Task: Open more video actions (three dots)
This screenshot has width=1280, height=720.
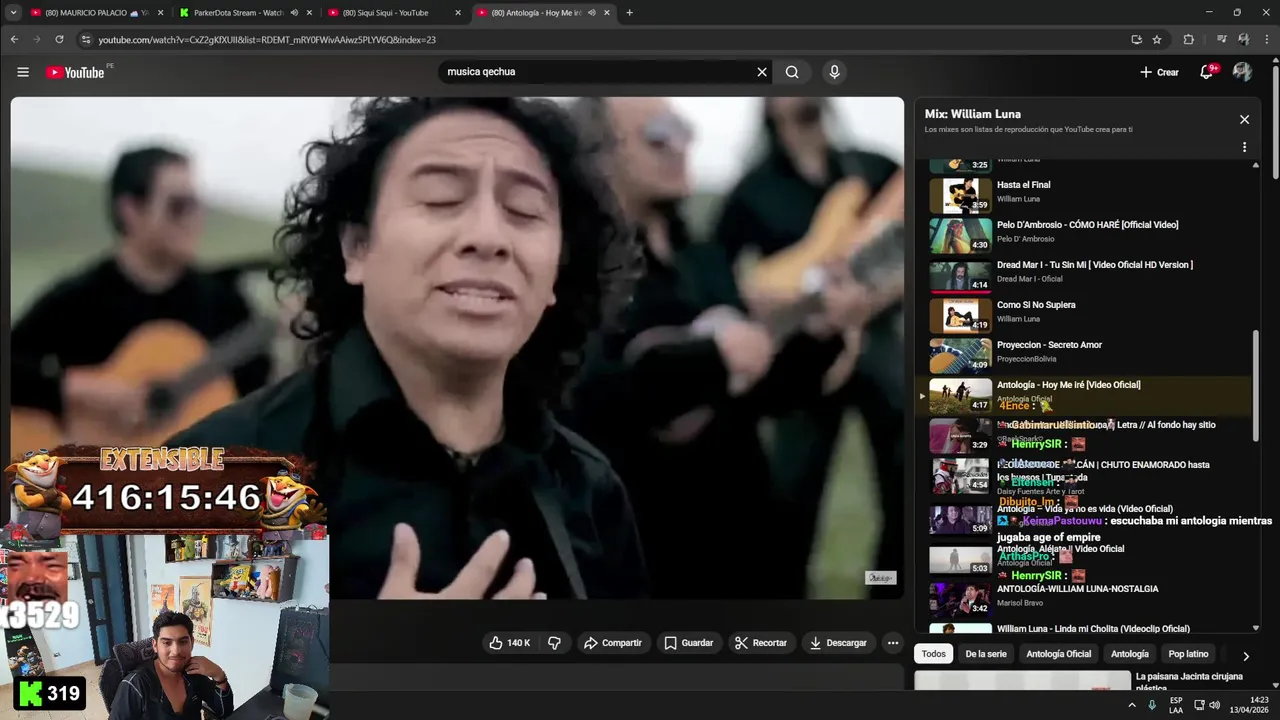Action: (893, 643)
